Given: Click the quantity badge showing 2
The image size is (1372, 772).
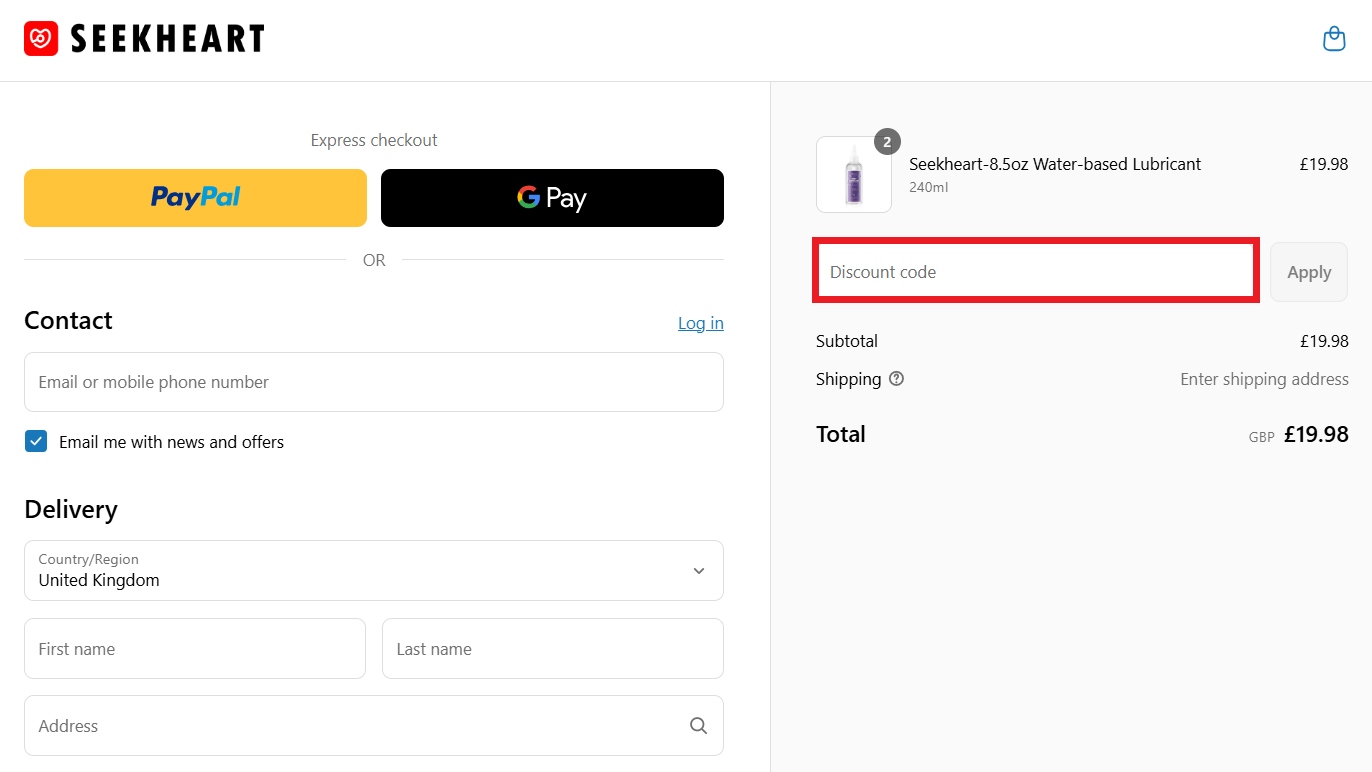Looking at the screenshot, I should point(887,142).
